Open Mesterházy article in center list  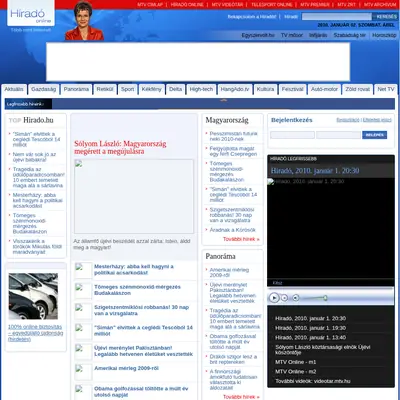(x=134, y=270)
